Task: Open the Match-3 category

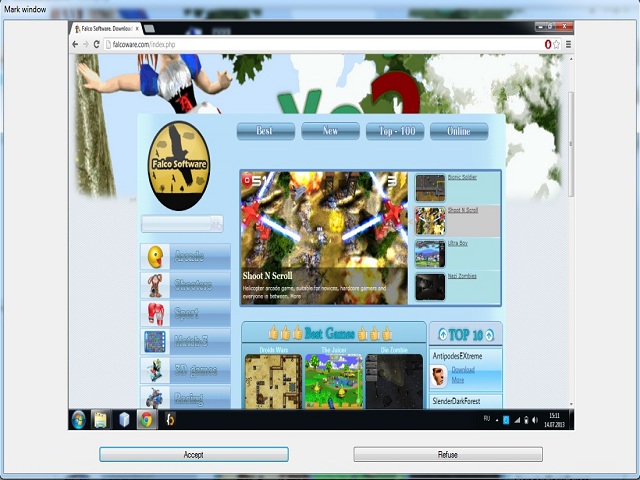Action: (186, 342)
